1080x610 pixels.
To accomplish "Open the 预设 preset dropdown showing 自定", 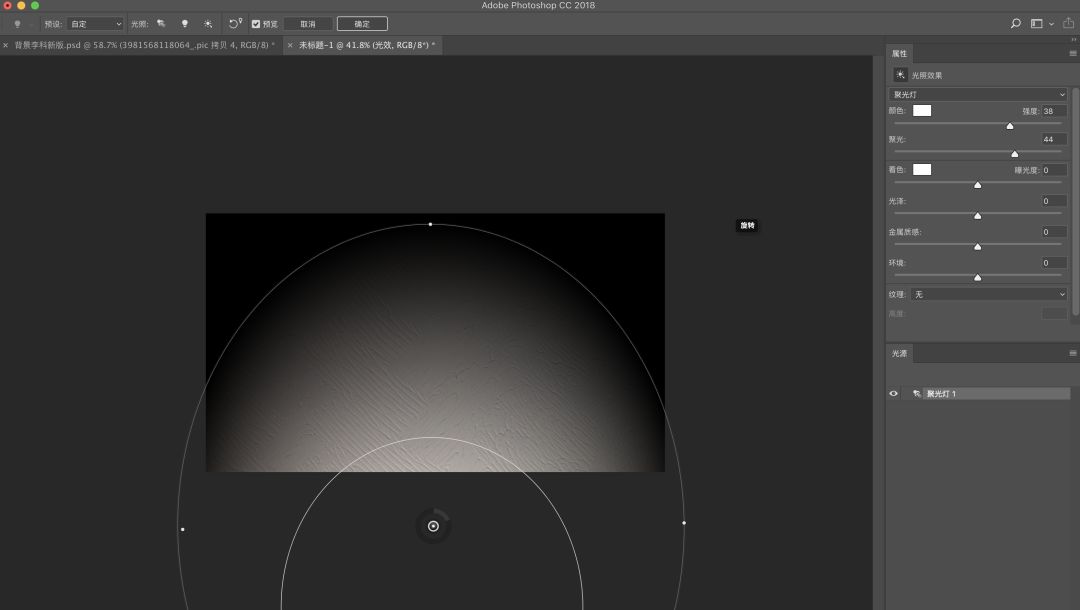I will pyautogui.click(x=95, y=23).
